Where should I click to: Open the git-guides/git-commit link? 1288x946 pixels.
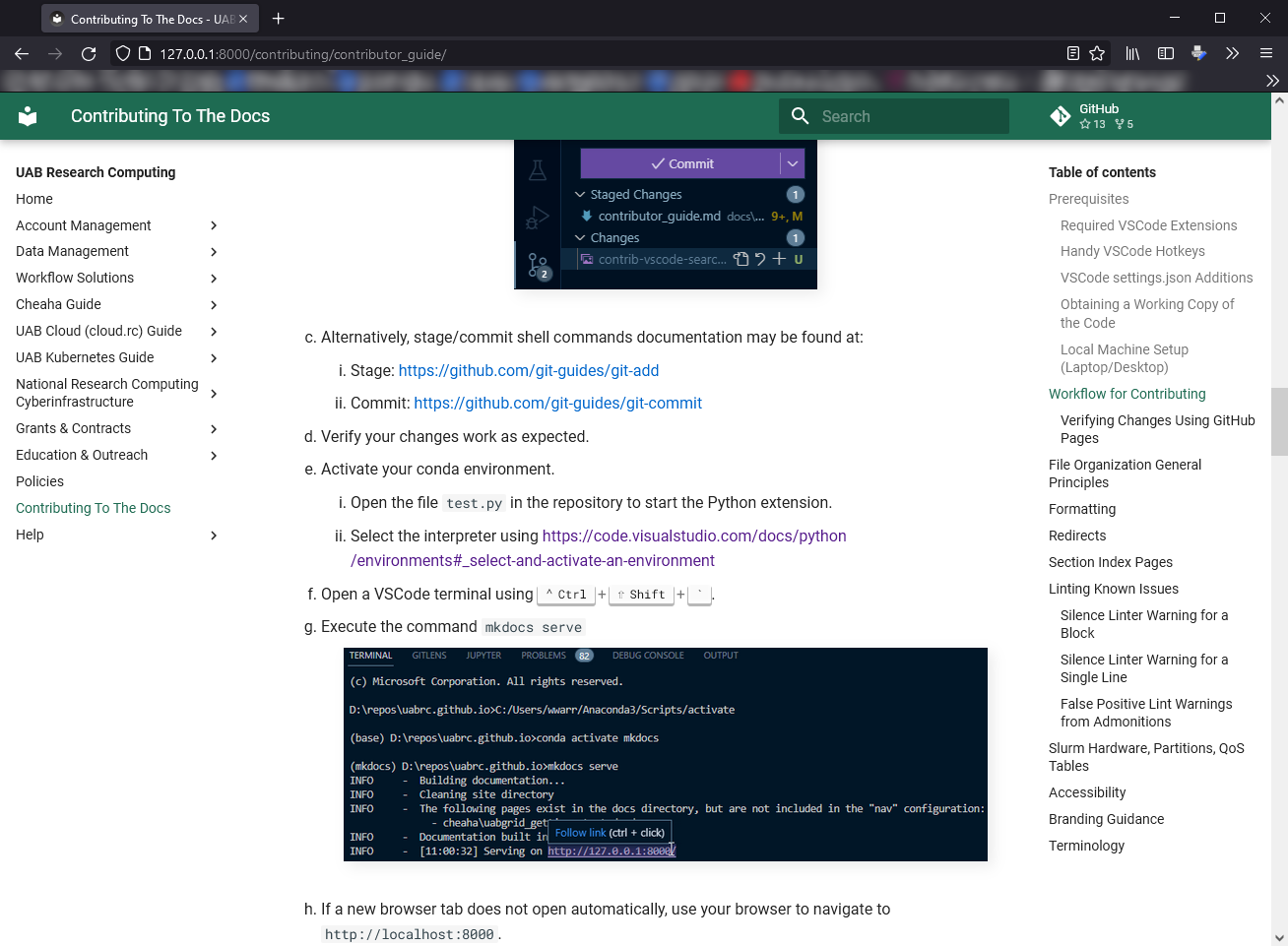[557, 403]
